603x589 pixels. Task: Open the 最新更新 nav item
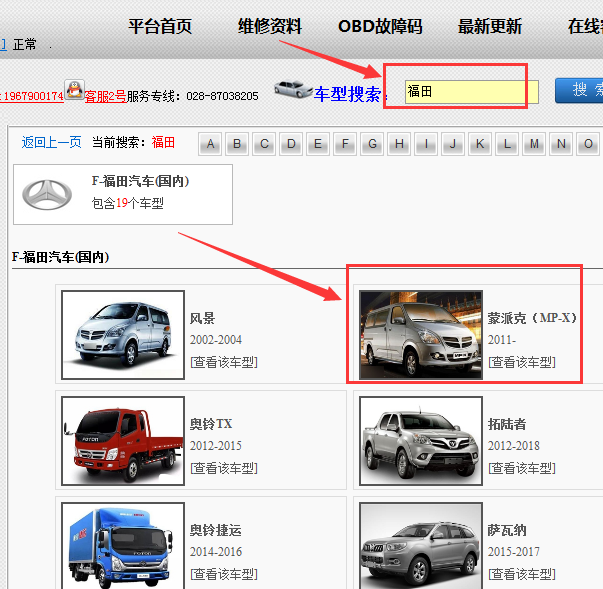point(490,27)
